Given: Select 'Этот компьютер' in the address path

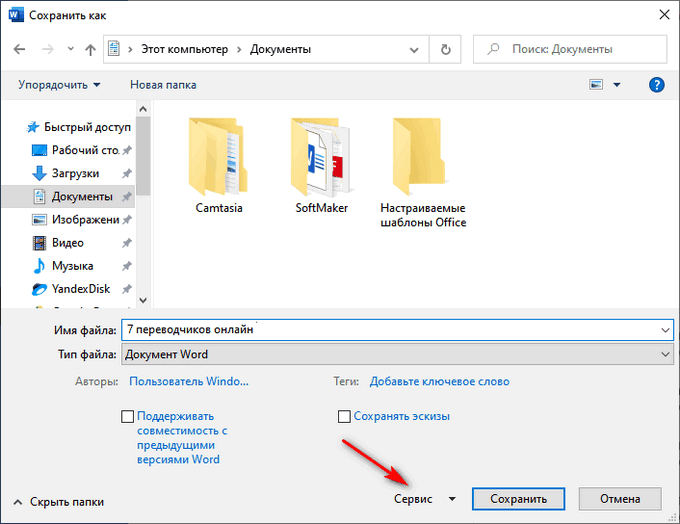Looking at the screenshot, I should (184, 49).
